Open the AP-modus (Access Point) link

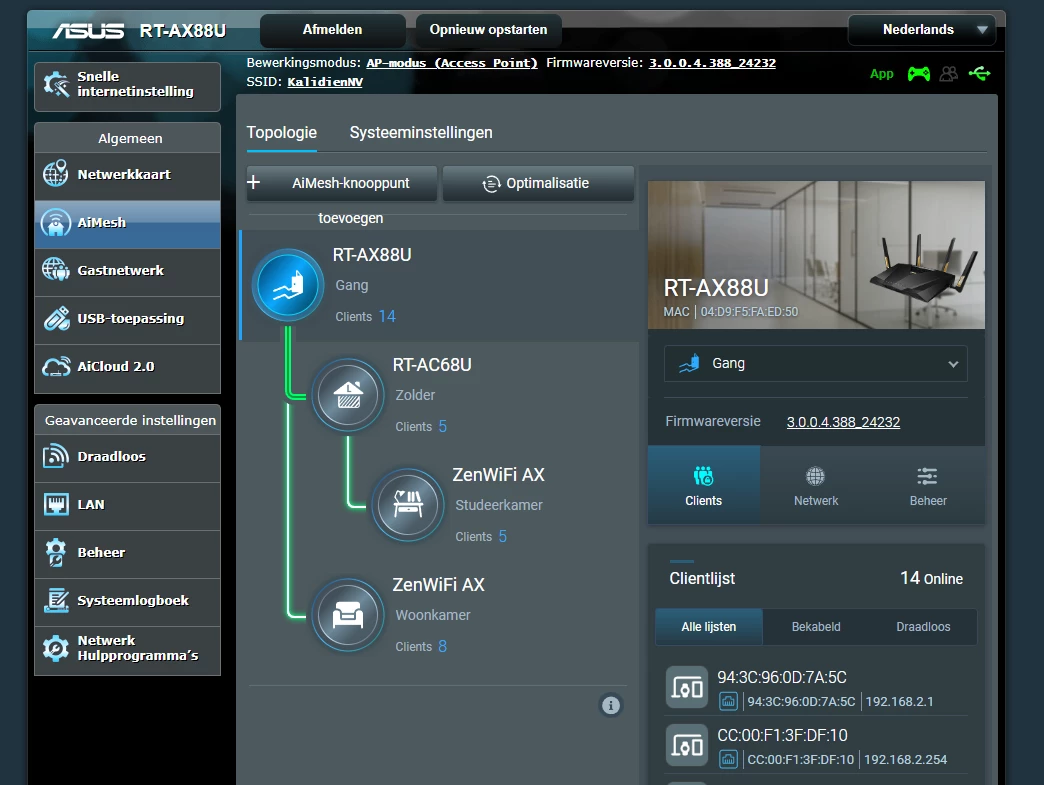(x=451, y=63)
